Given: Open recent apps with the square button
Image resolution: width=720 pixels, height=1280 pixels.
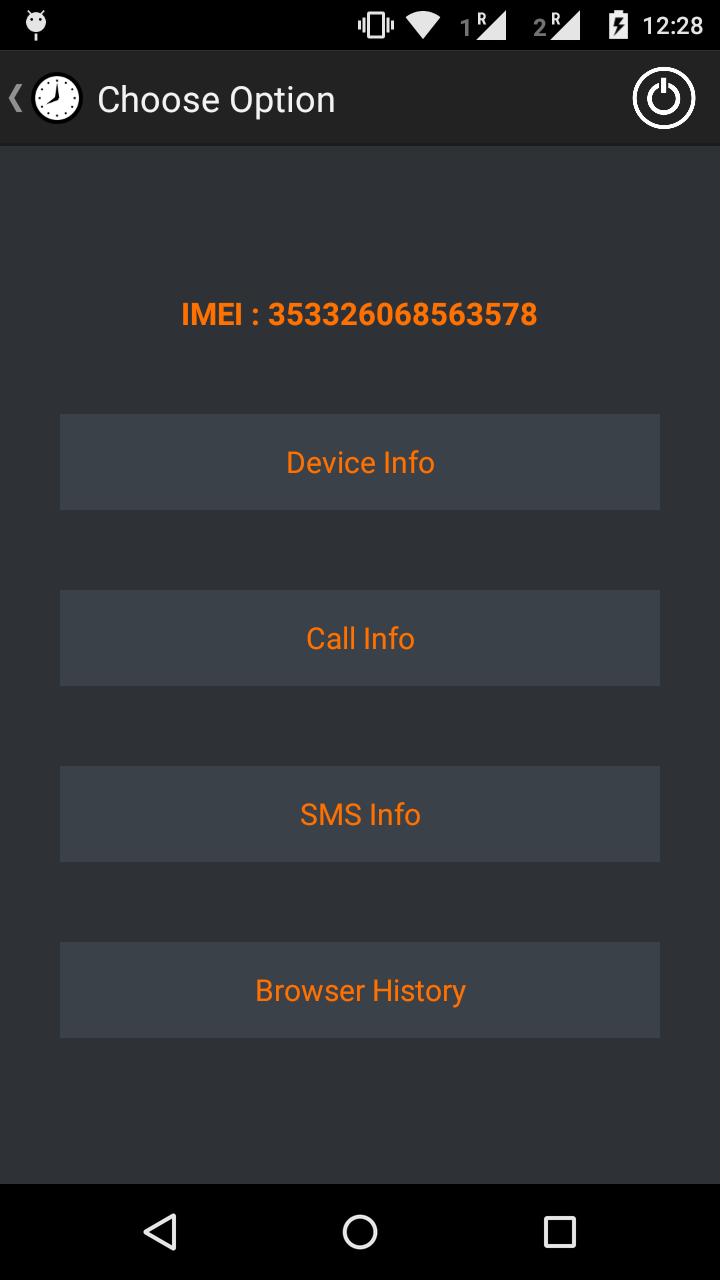Looking at the screenshot, I should [x=559, y=1231].
